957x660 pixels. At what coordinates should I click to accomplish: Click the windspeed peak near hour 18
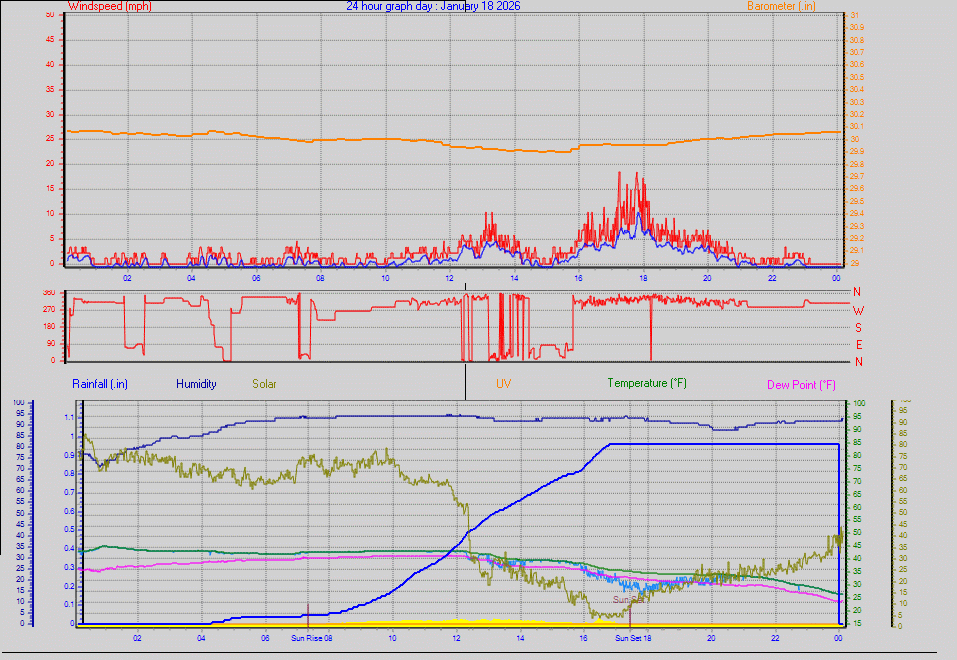(635, 173)
